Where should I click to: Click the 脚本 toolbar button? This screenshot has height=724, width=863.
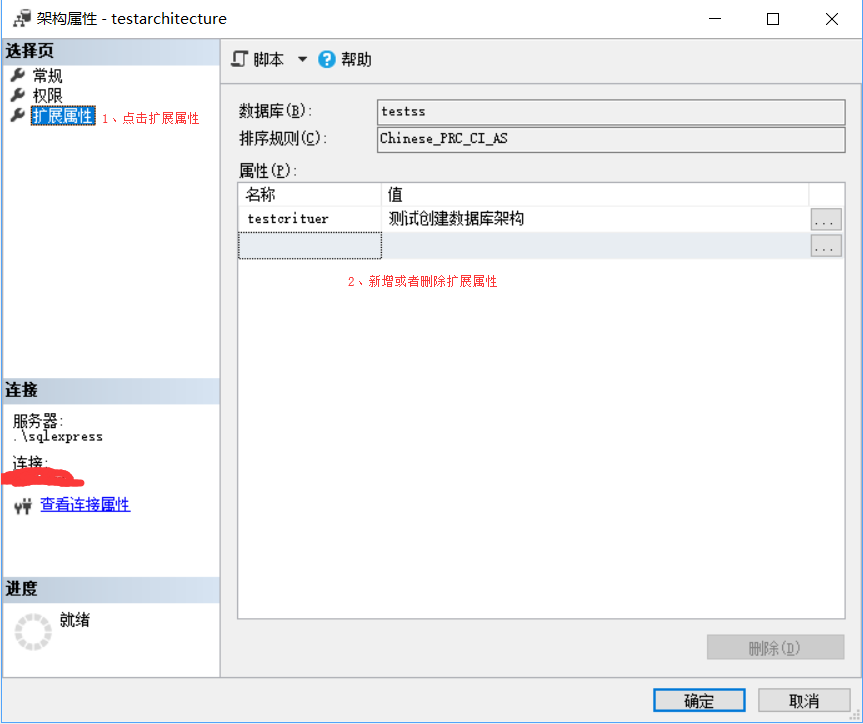(268, 59)
